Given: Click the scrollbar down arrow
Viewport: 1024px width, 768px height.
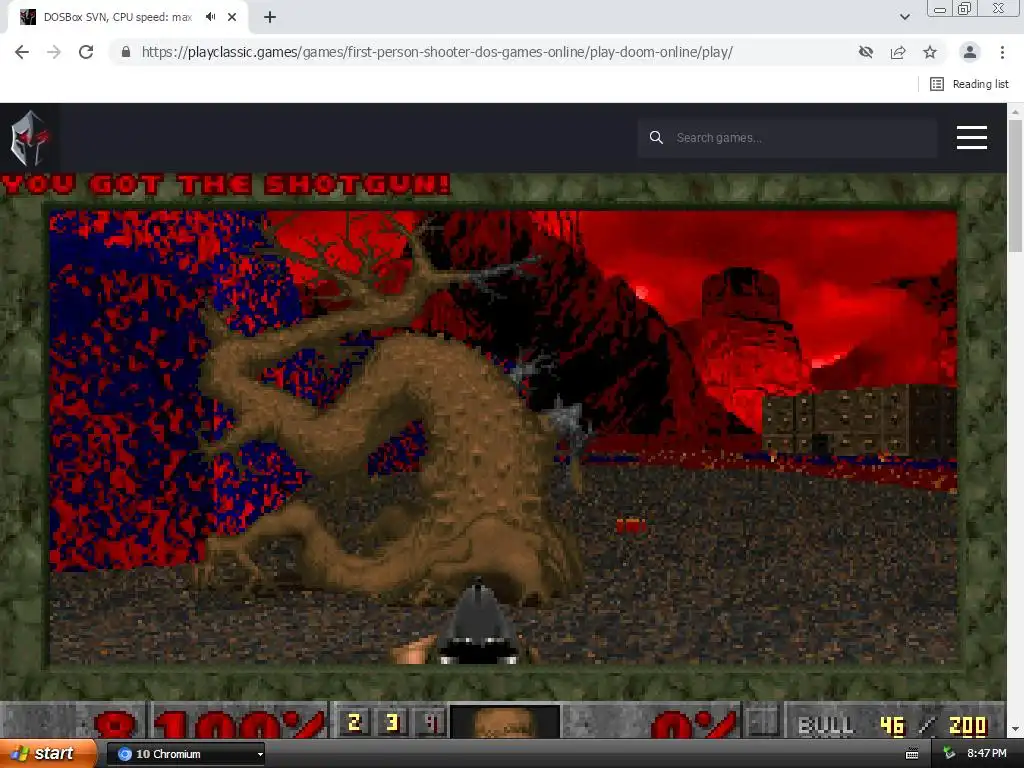Looking at the screenshot, I should (1015, 729).
